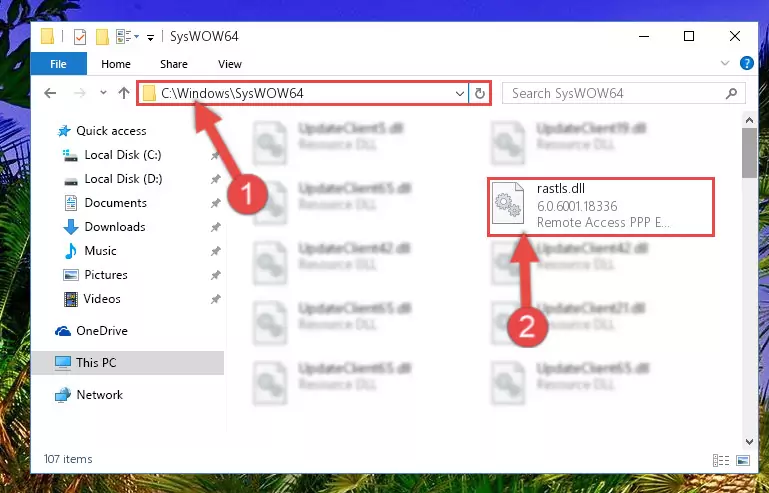Screen dimensions: 769x493
Task: Open the Recent locations dropdown arrow
Action: 103,92
